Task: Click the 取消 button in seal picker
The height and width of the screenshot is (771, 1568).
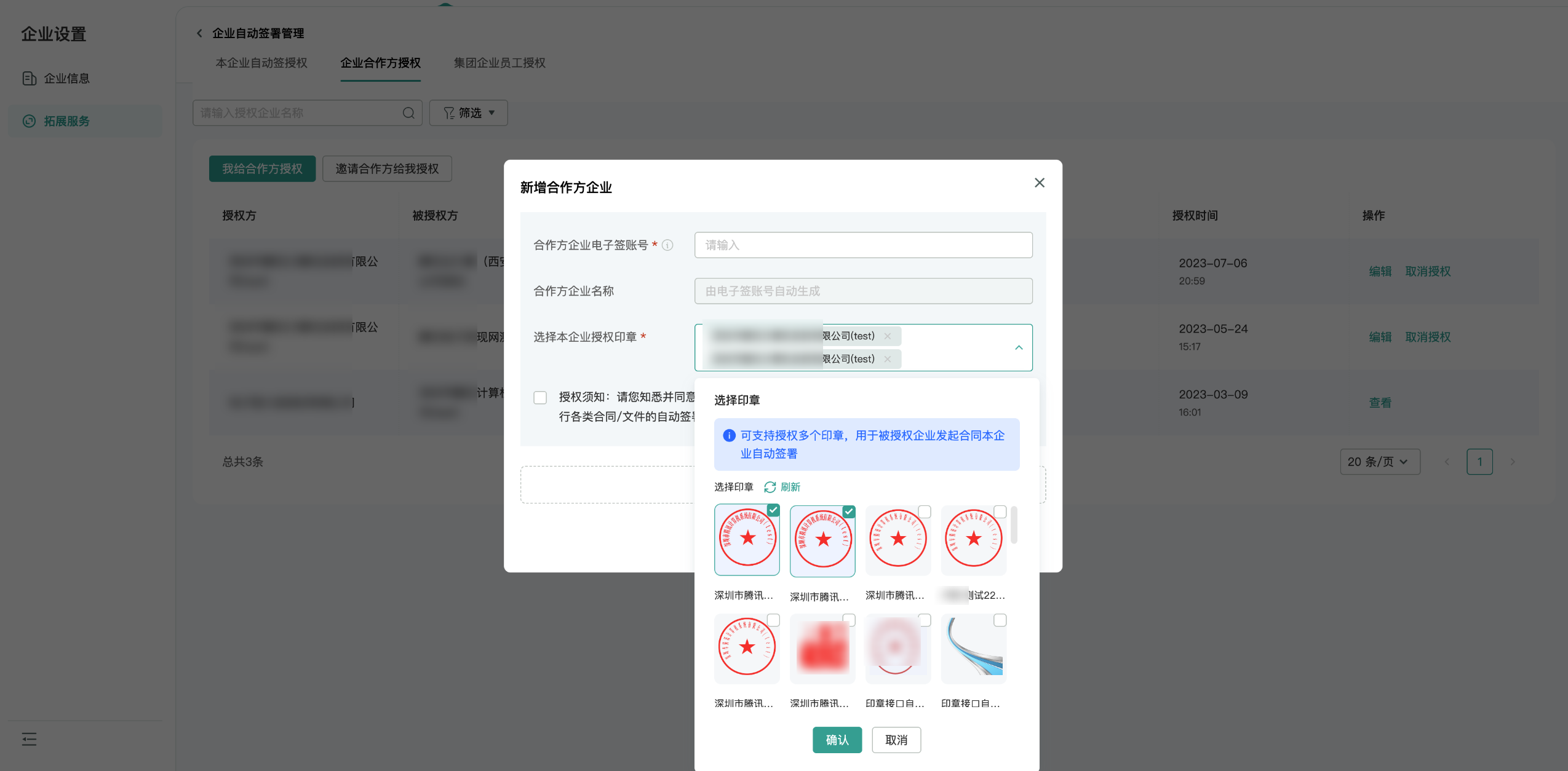Action: (896, 740)
